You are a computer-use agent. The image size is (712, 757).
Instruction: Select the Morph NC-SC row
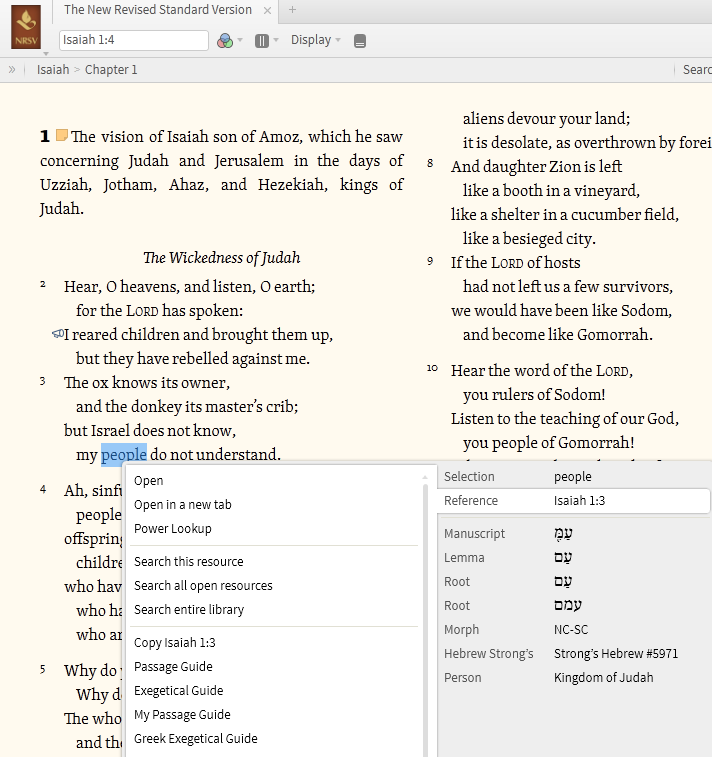[x=574, y=630]
